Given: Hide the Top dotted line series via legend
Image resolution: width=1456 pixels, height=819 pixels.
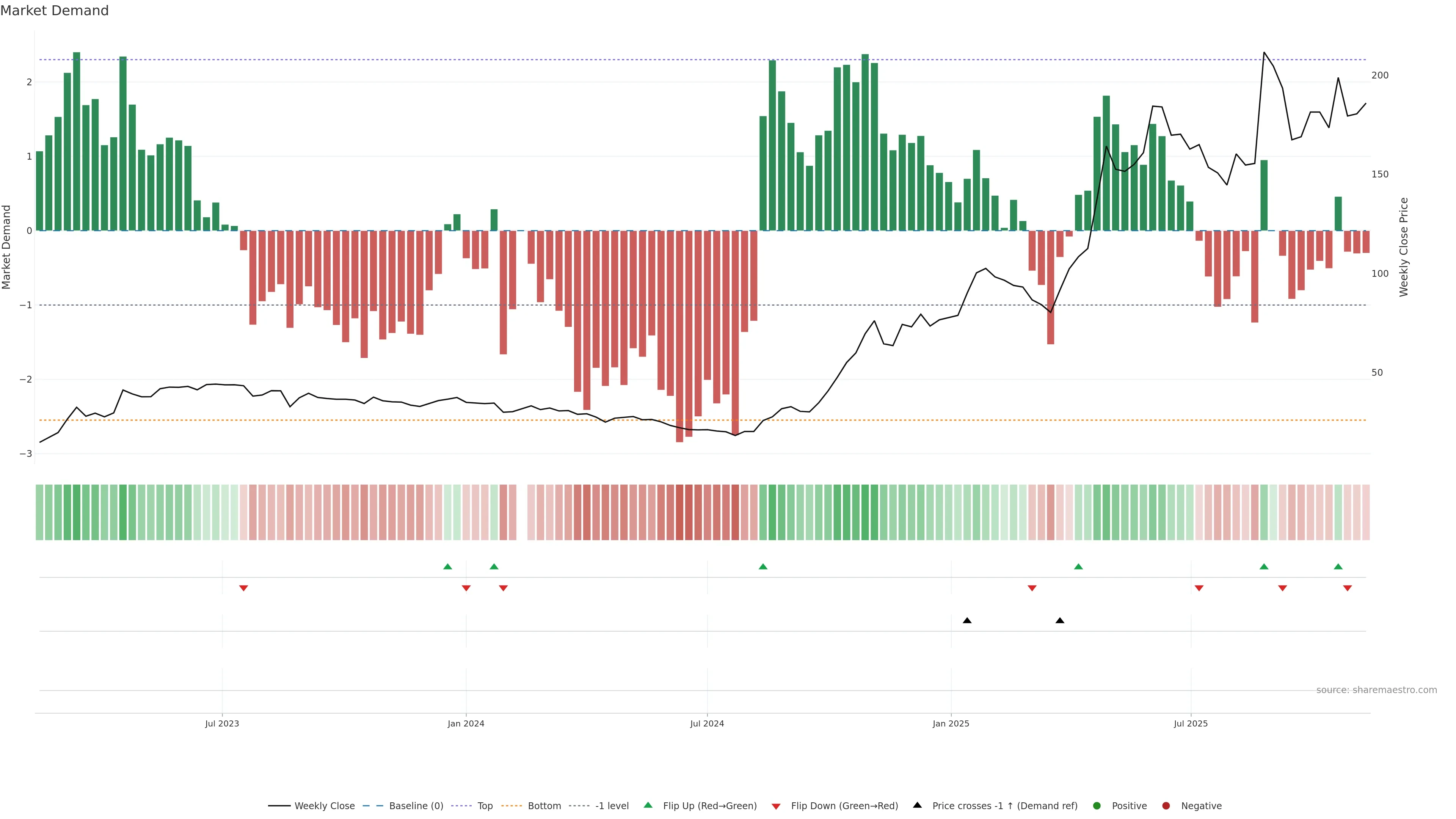Looking at the screenshot, I should [x=485, y=806].
